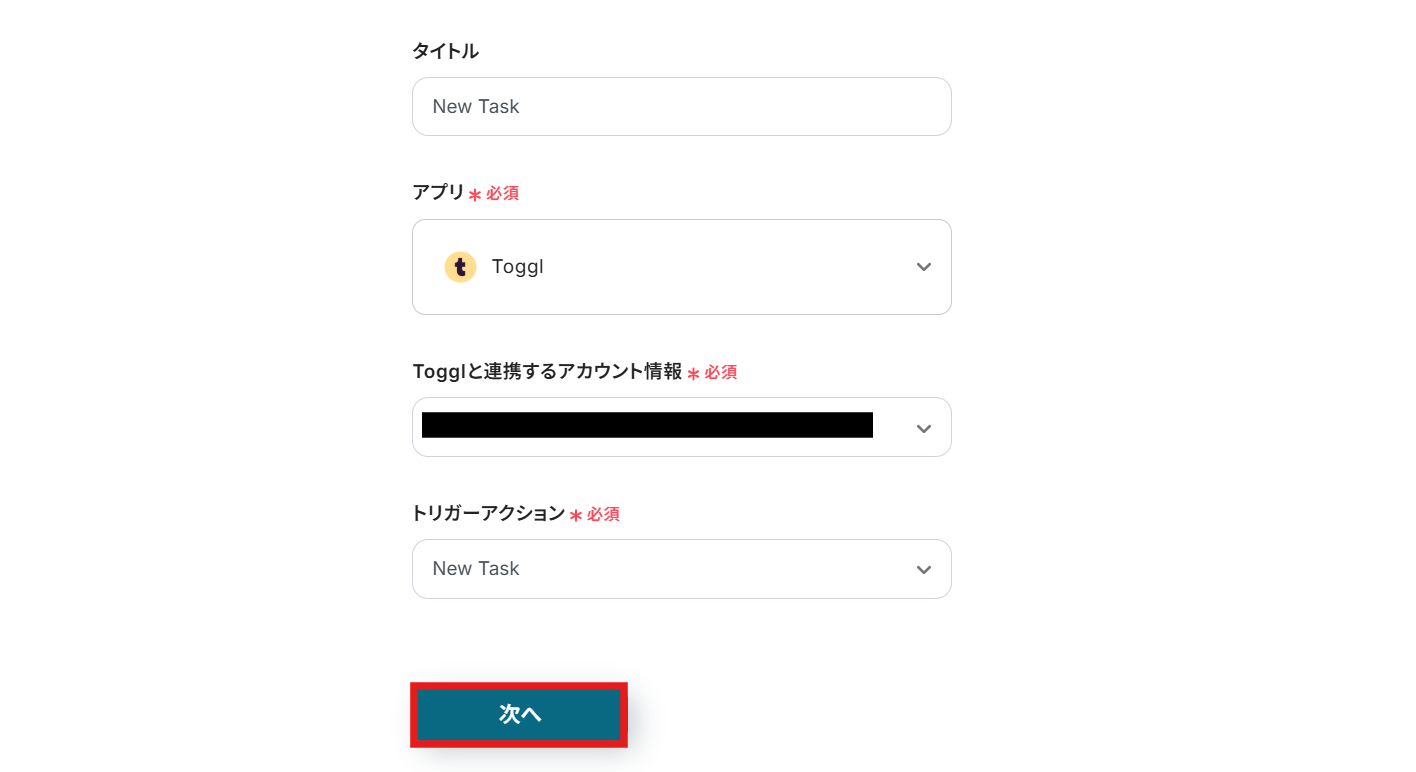Select the "New Task" text in the title box
This screenshot has height=772, width=1416.
[x=476, y=107]
